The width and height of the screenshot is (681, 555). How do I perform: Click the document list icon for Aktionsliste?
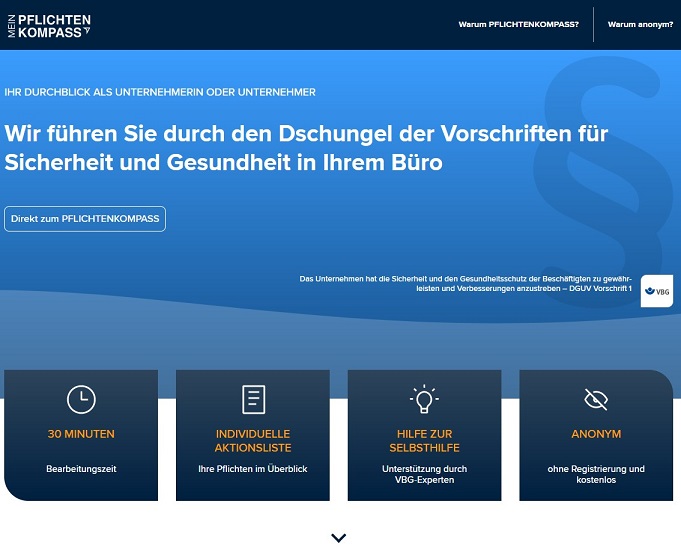[x=253, y=399]
